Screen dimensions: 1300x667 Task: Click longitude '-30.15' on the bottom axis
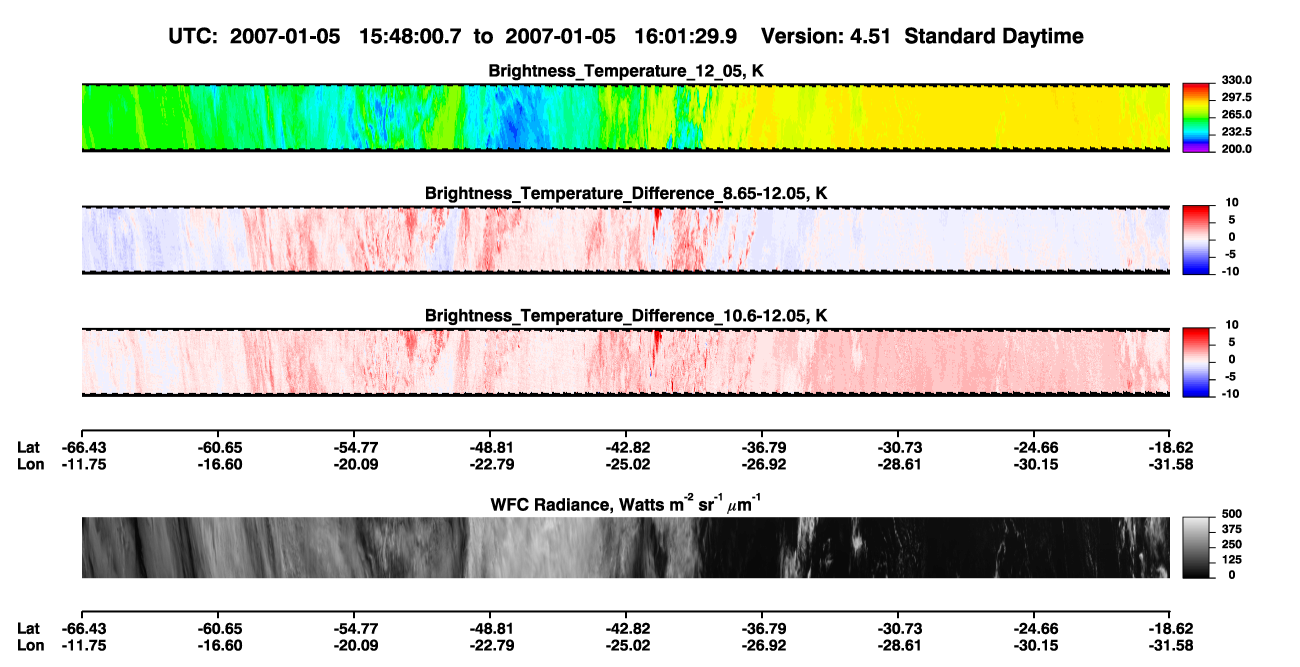(x=1034, y=646)
